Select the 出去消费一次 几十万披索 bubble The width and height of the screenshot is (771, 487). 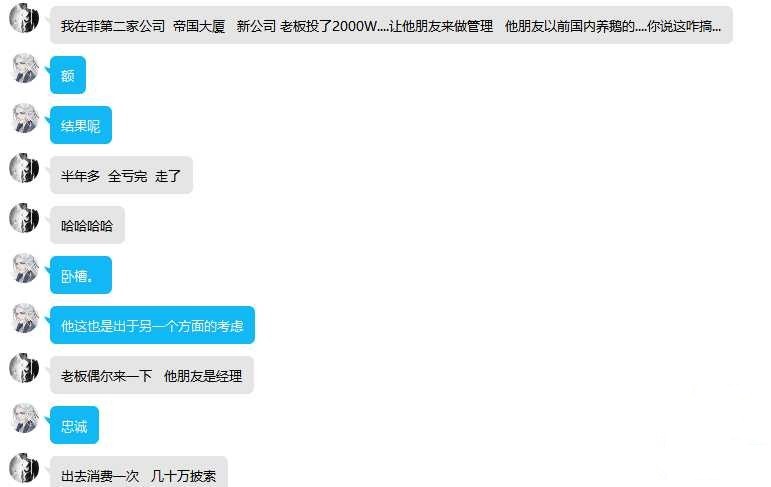pos(139,472)
